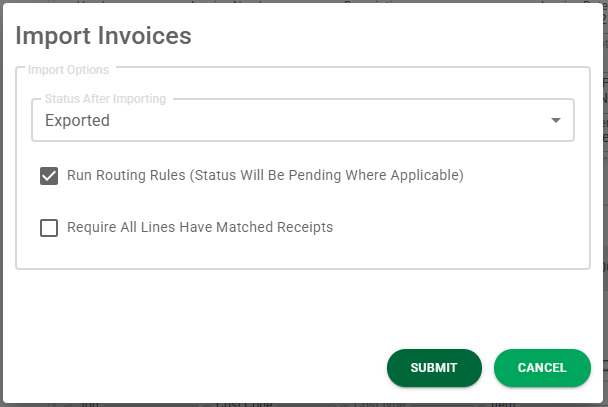
Task: Click the dimmed 'Cost Code' text below dialog
Action: pos(244,405)
